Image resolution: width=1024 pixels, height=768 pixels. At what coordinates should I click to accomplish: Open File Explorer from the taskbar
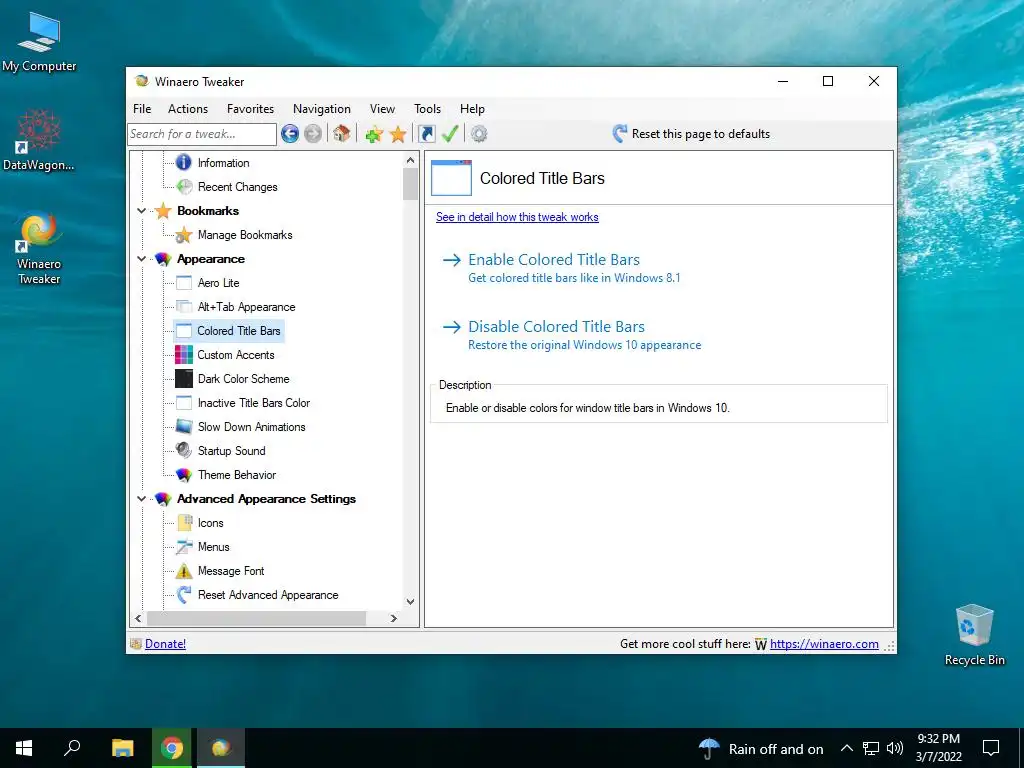pyautogui.click(x=122, y=748)
